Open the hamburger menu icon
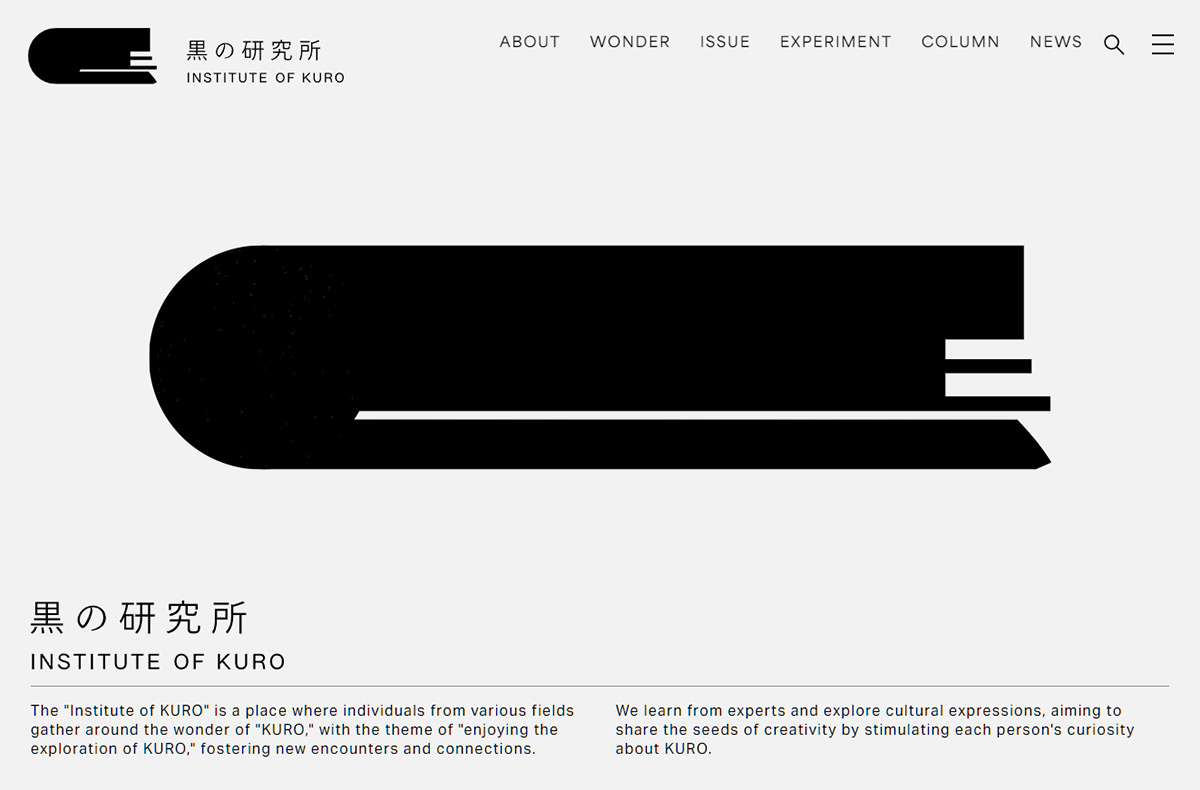 [x=1162, y=45]
